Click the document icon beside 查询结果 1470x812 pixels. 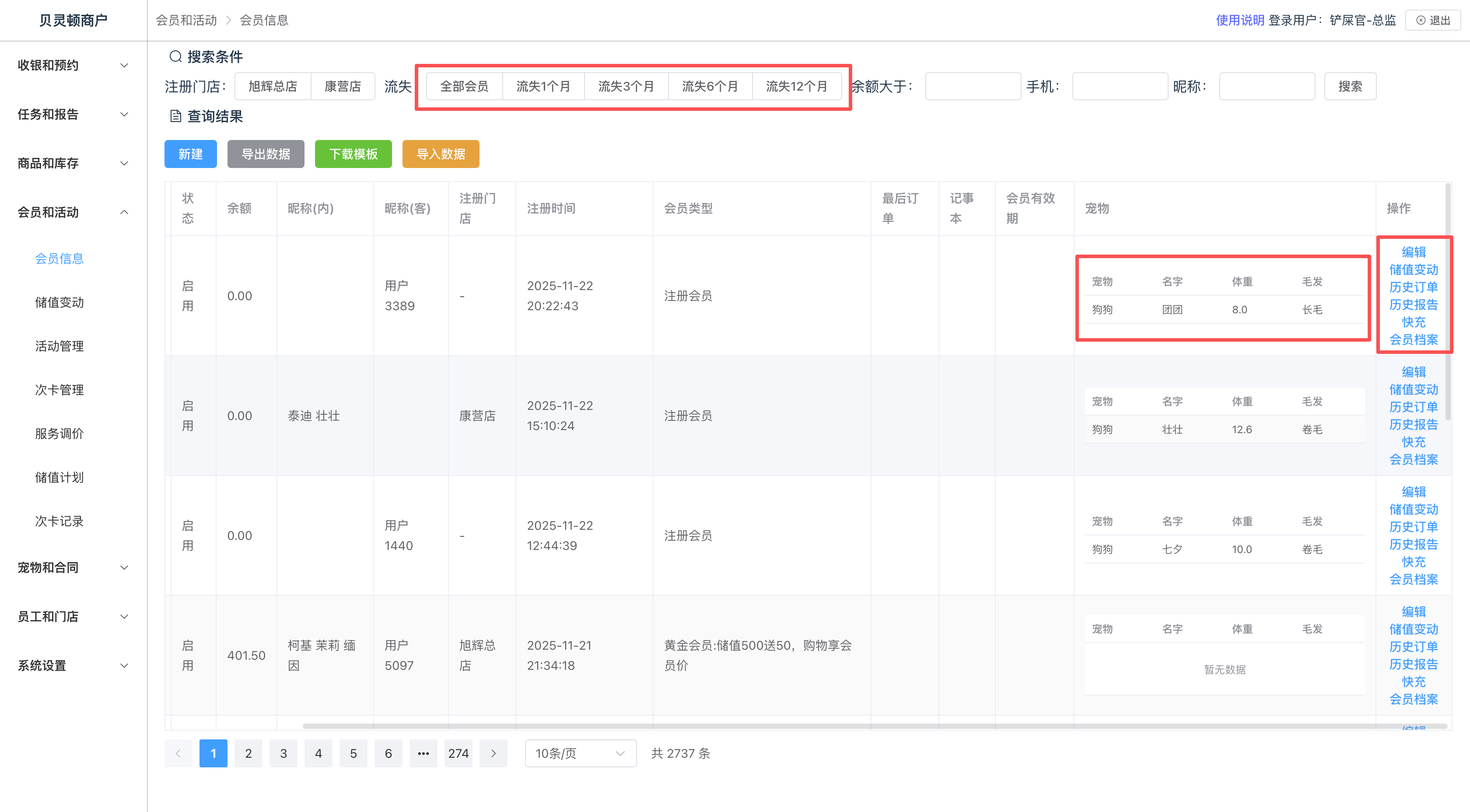point(175,116)
